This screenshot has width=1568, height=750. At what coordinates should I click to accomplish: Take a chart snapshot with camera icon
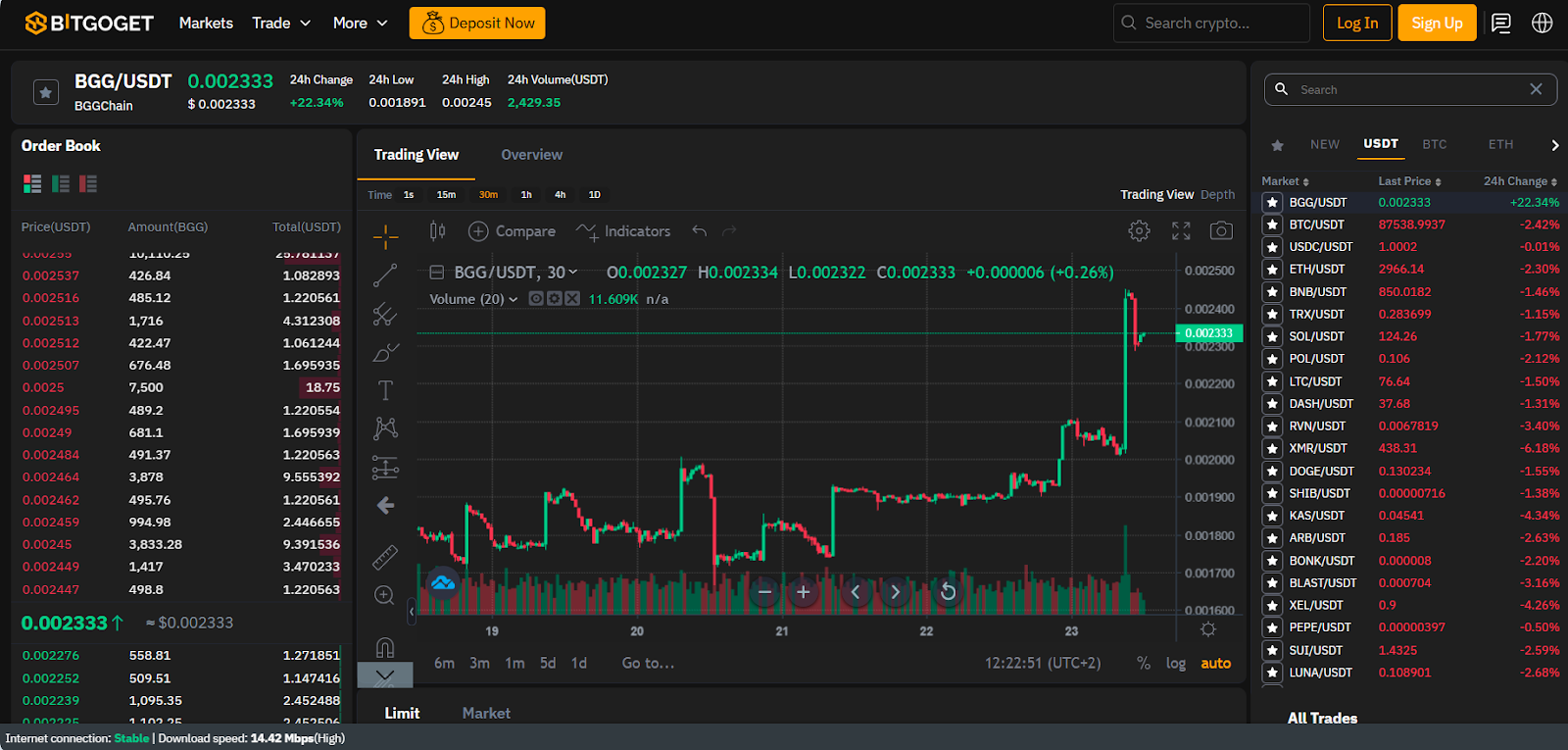pyautogui.click(x=1221, y=231)
